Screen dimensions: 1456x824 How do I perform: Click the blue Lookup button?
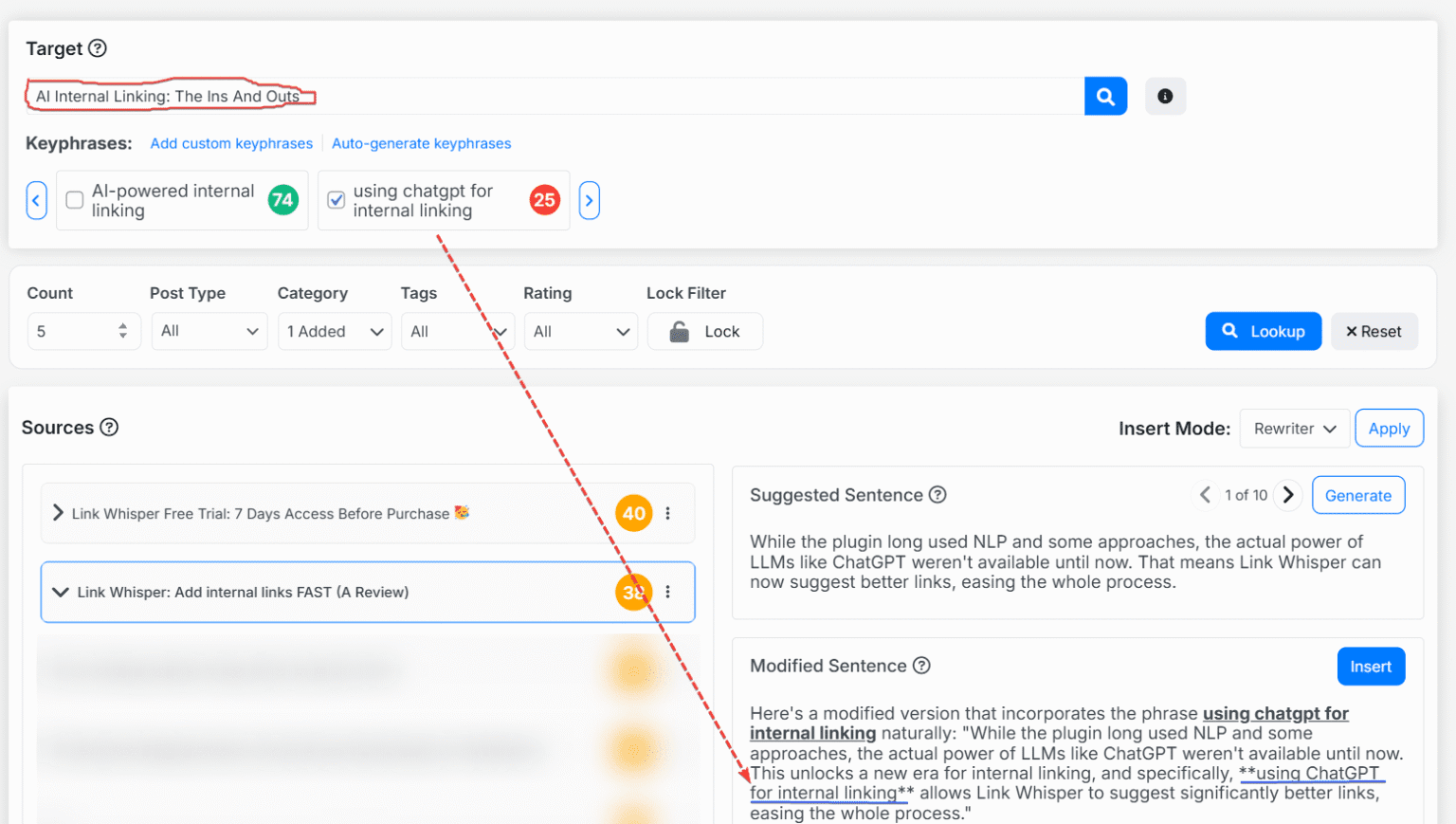point(1264,331)
